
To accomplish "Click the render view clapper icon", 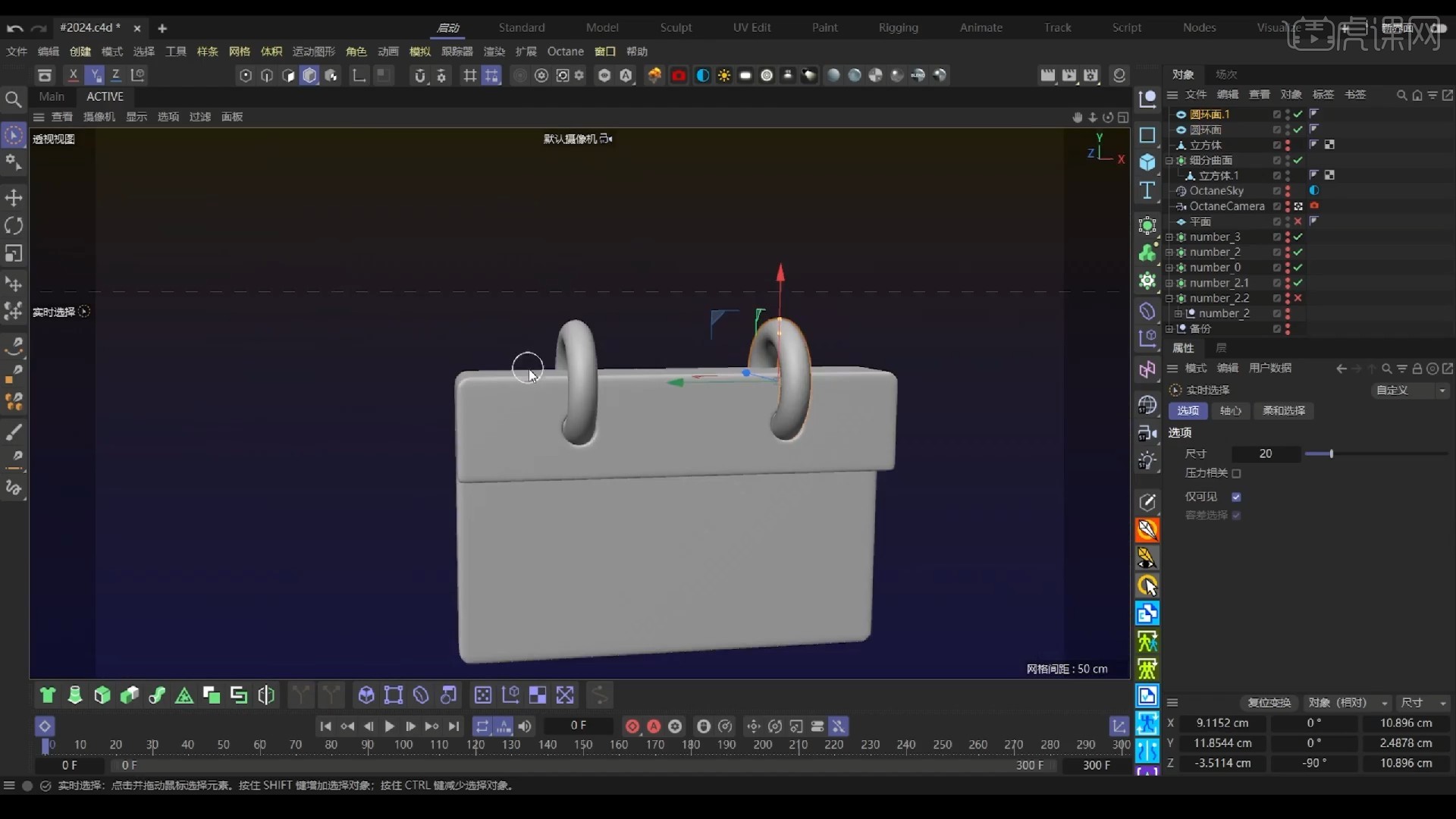I will tap(1048, 75).
